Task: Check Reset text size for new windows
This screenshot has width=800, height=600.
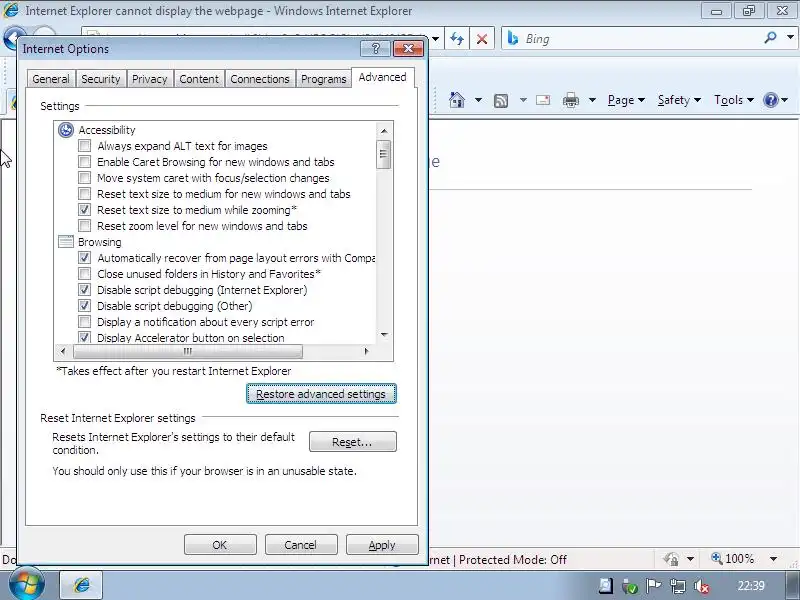Action: tap(85, 194)
